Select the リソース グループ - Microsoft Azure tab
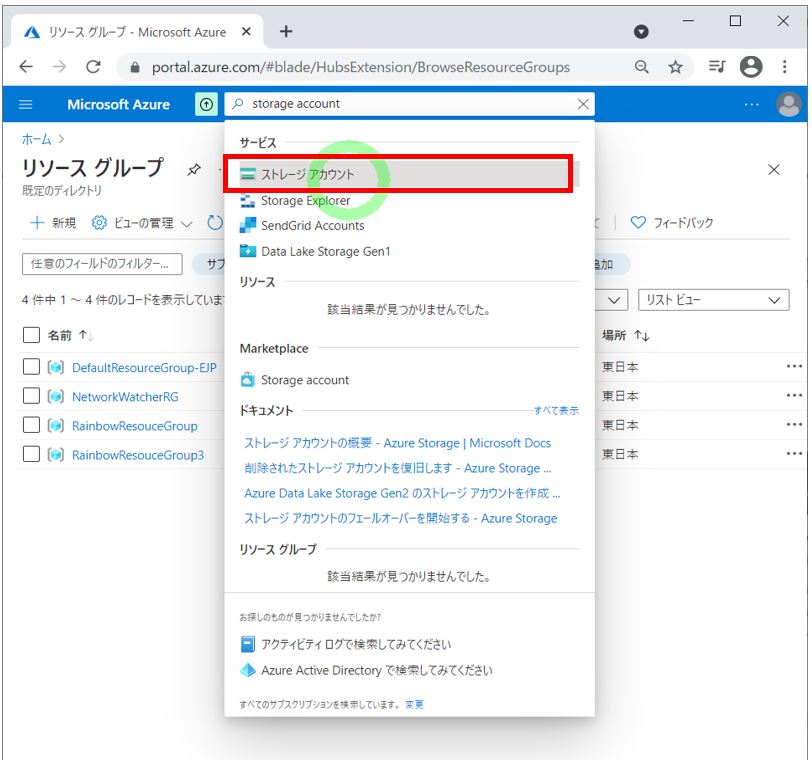Screen dimensions: 812x760 (x=137, y=32)
